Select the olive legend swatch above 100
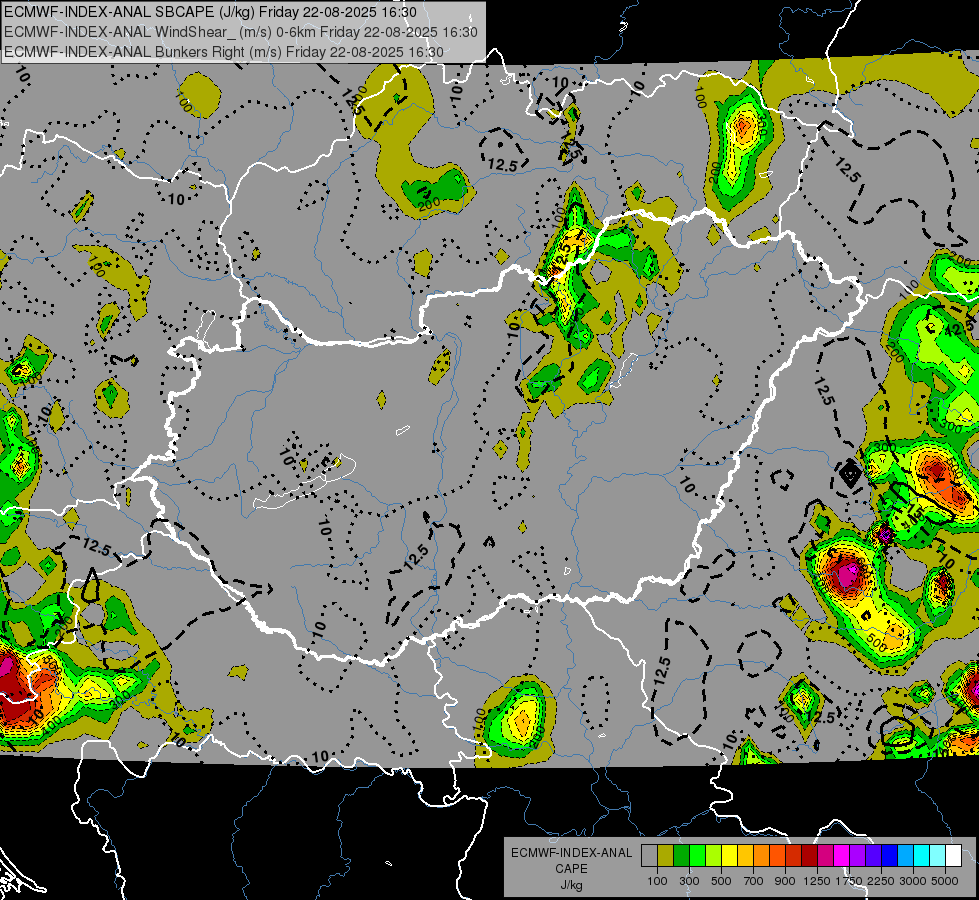This screenshot has height=900, width=979. (666, 856)
